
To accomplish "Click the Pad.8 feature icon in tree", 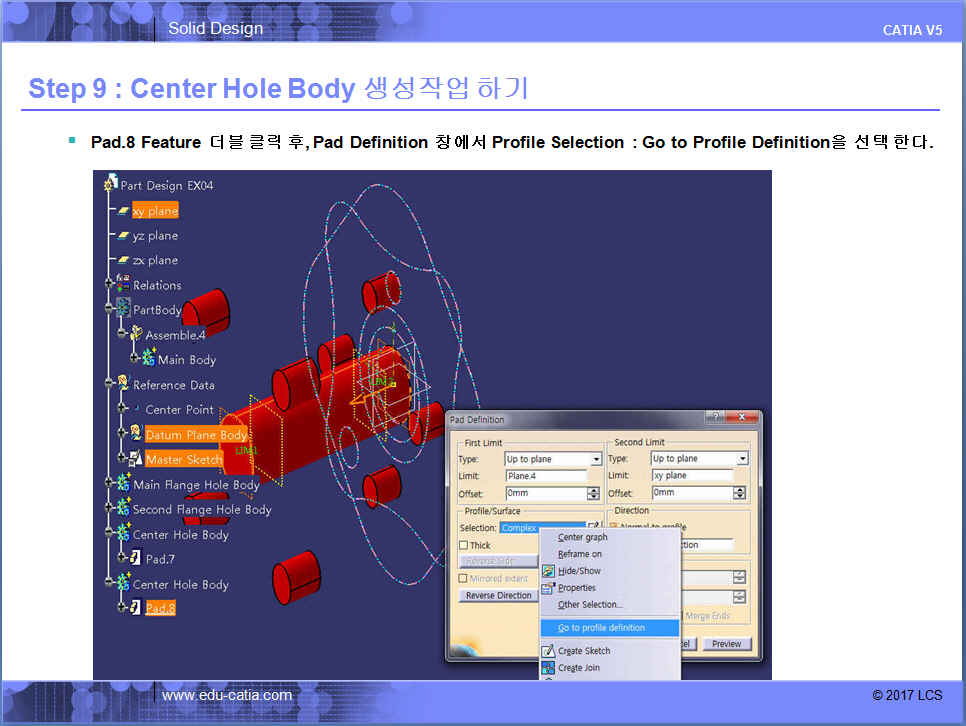I will click(x=135, y=608).
